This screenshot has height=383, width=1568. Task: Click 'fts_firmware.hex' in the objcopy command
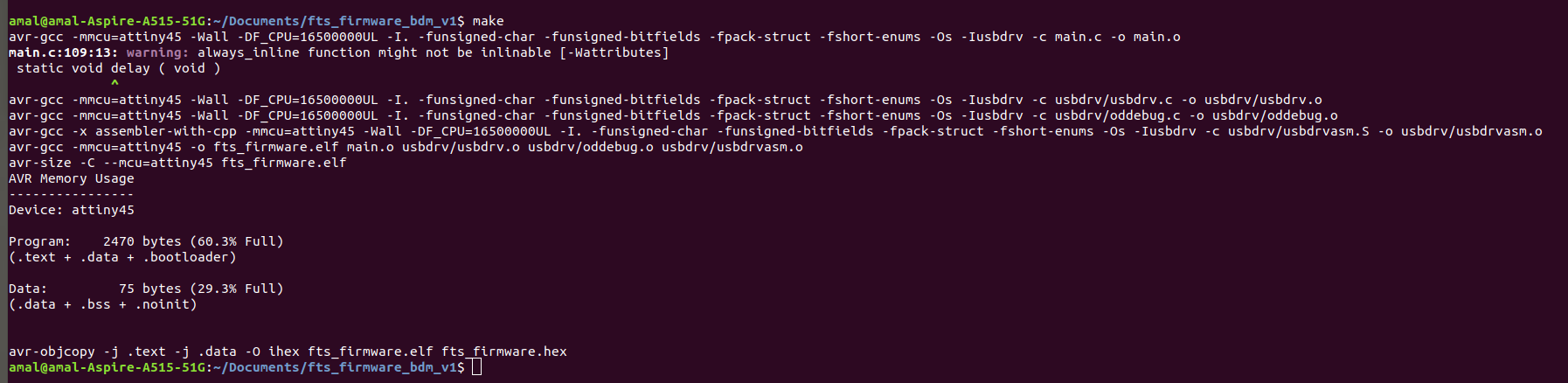[x=503, y=352]
